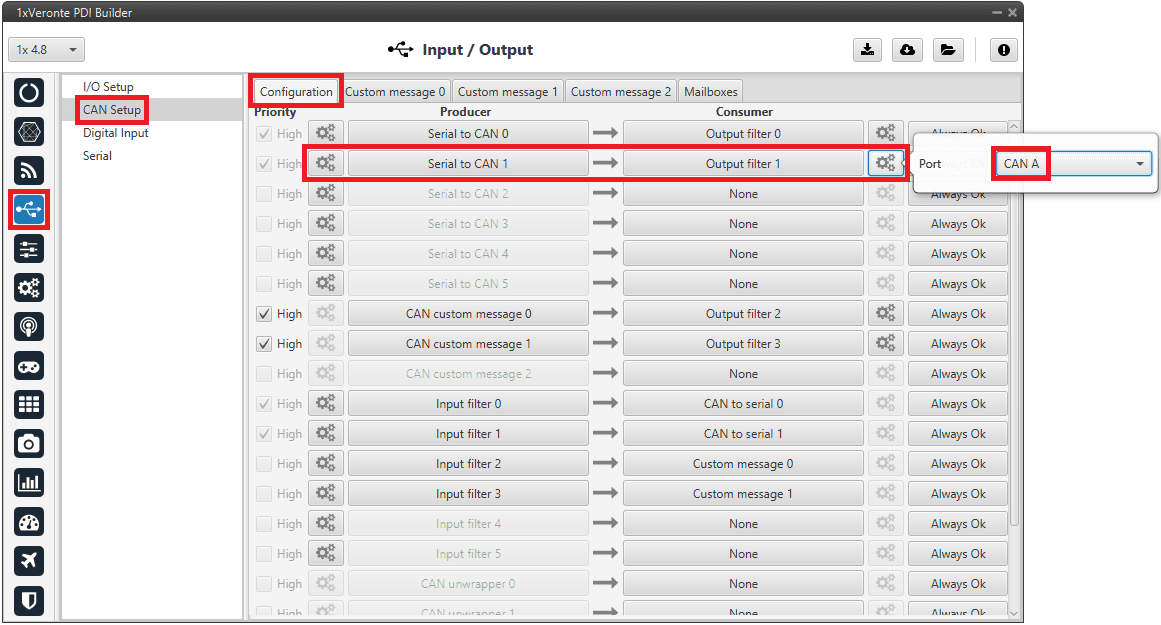Open the Custom message 1 tab
Screen dimensions: 1161x625
click(508, 92)
